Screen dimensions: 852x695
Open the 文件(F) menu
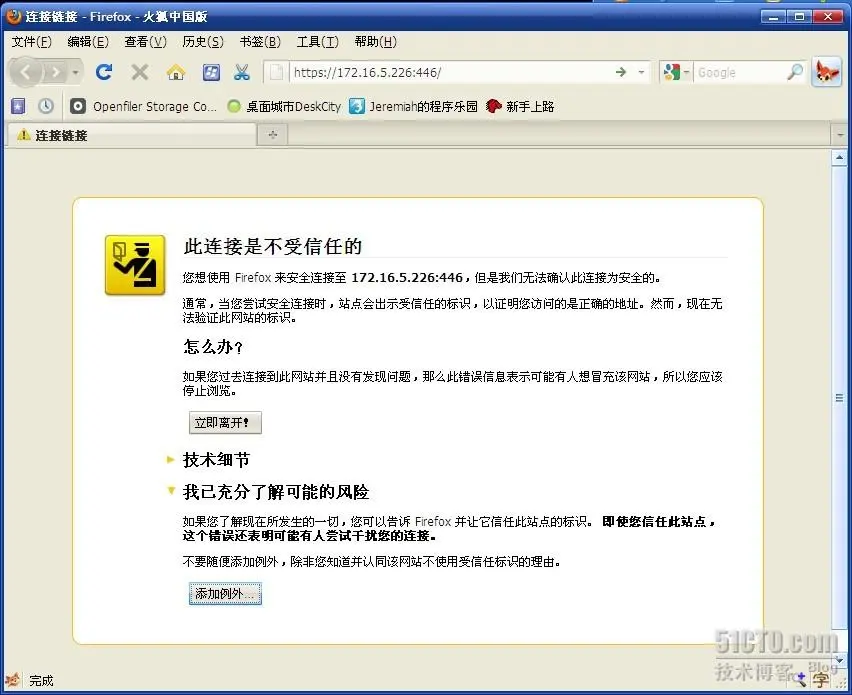click(x=32, y=41)
